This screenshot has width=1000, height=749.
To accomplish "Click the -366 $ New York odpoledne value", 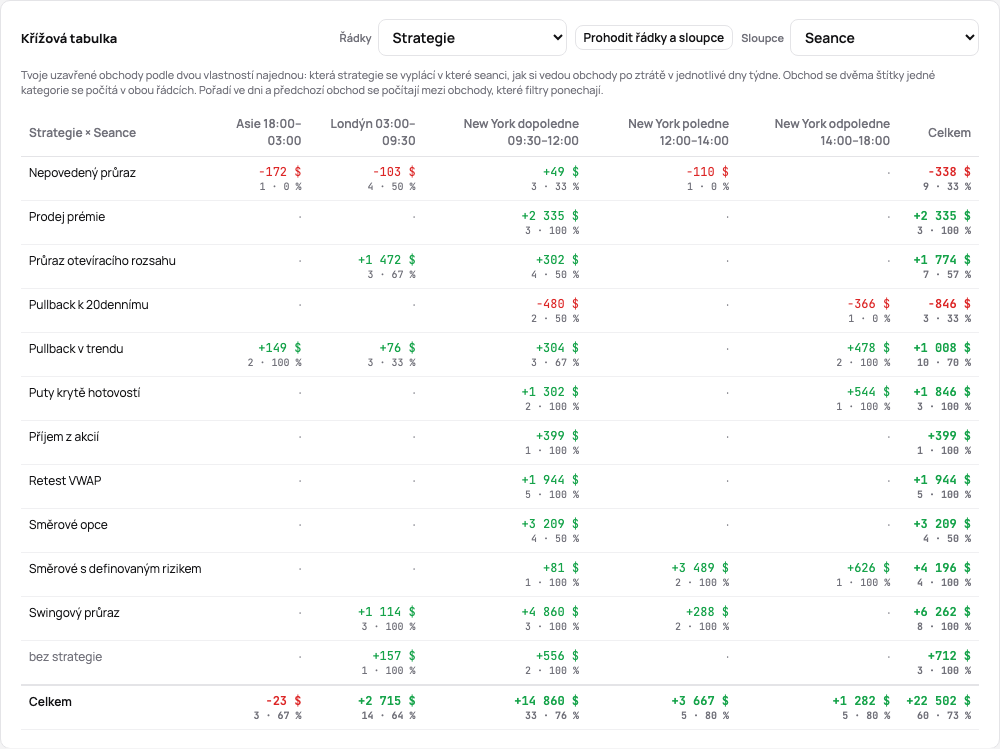I will (869, 304).
